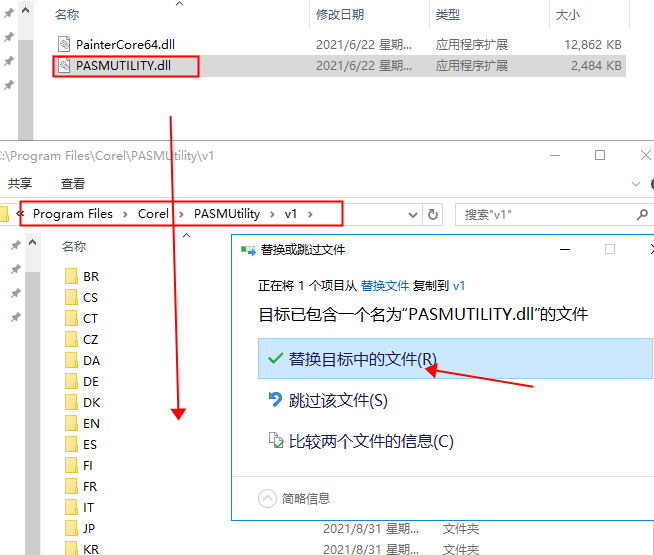Expand chevron after Program Files breadcrumb
Image resolution: width=654 pixels, height=555 pixels.
tap(125, 214)
